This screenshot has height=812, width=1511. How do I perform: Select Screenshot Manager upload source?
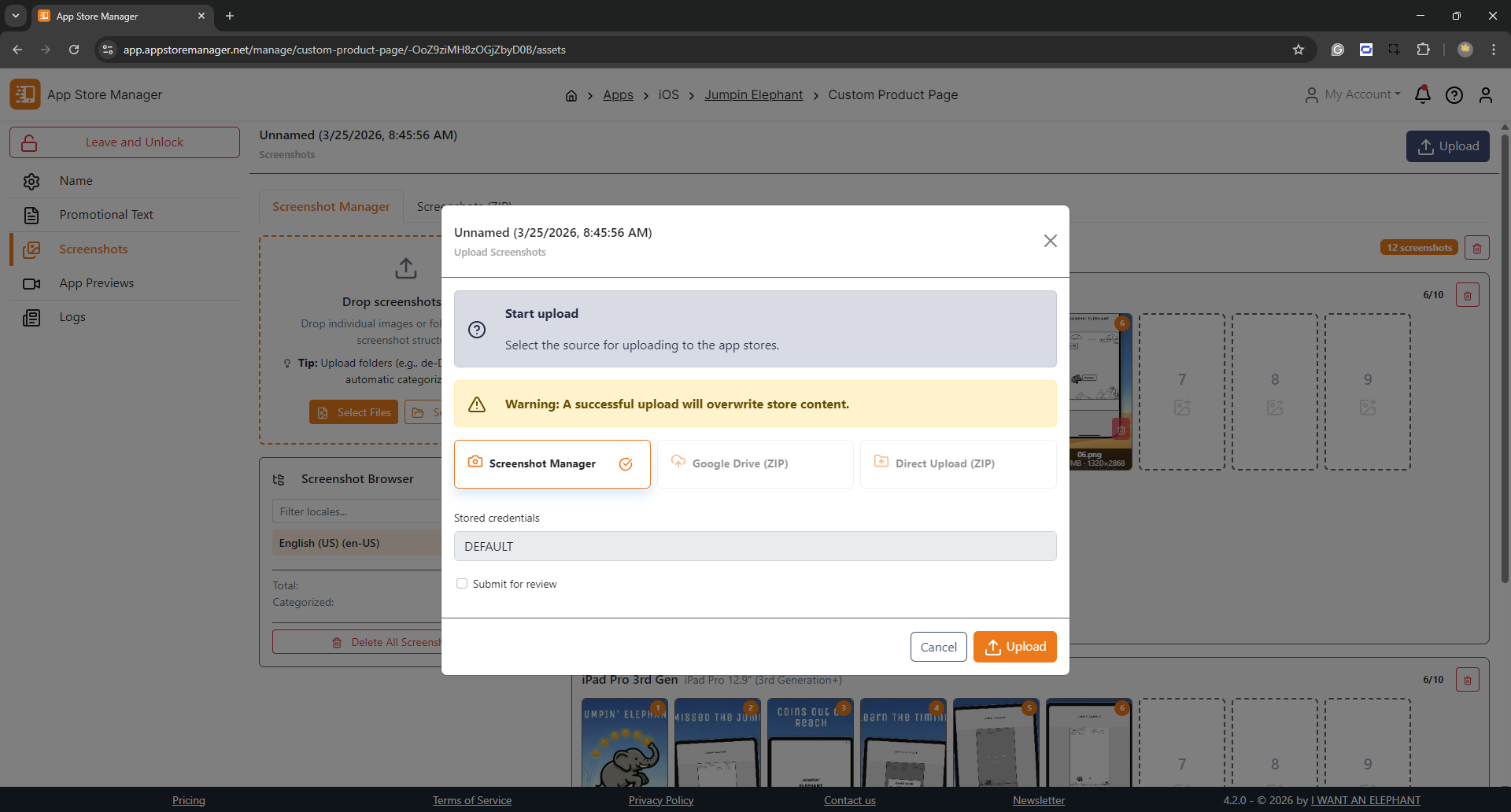tap(552, 463)
